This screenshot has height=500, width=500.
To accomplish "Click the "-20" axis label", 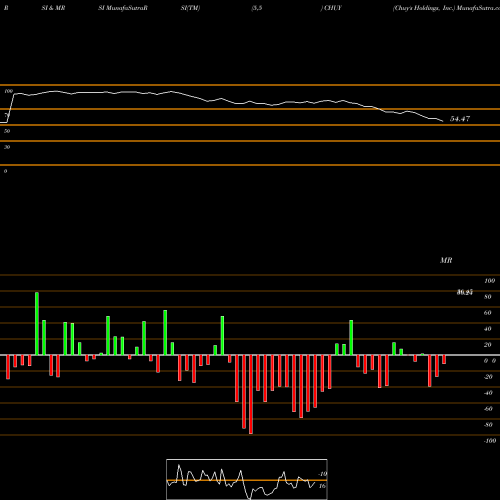I will tap(488, 377).
